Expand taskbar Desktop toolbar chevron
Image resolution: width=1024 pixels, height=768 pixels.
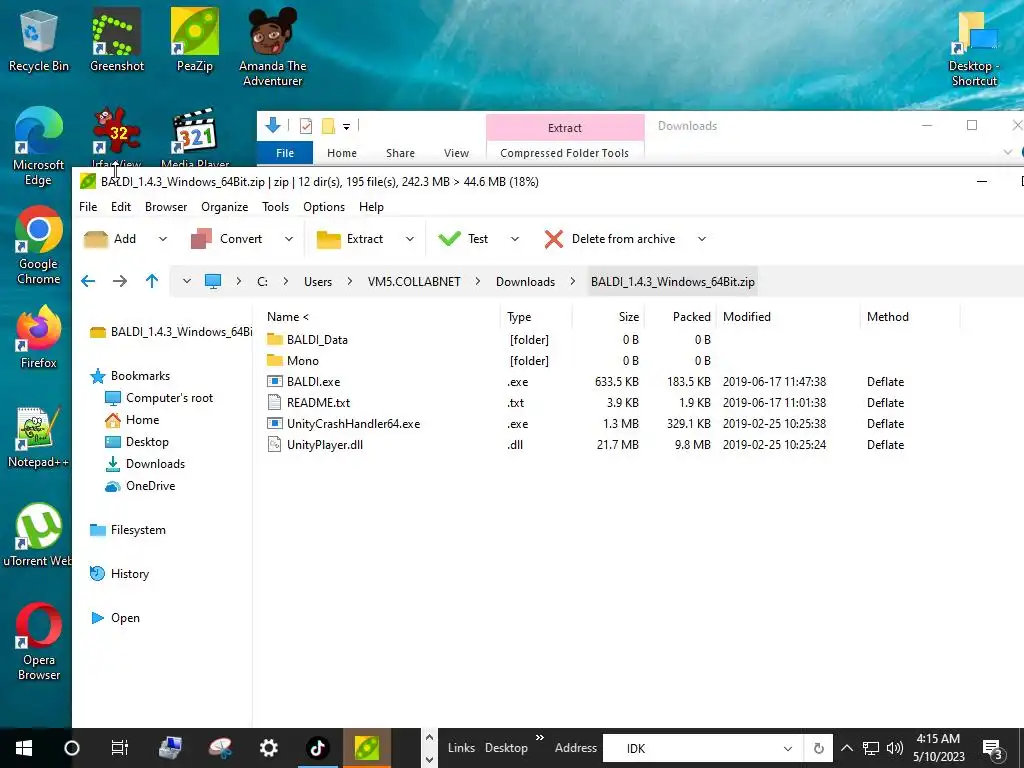[539, 738]
